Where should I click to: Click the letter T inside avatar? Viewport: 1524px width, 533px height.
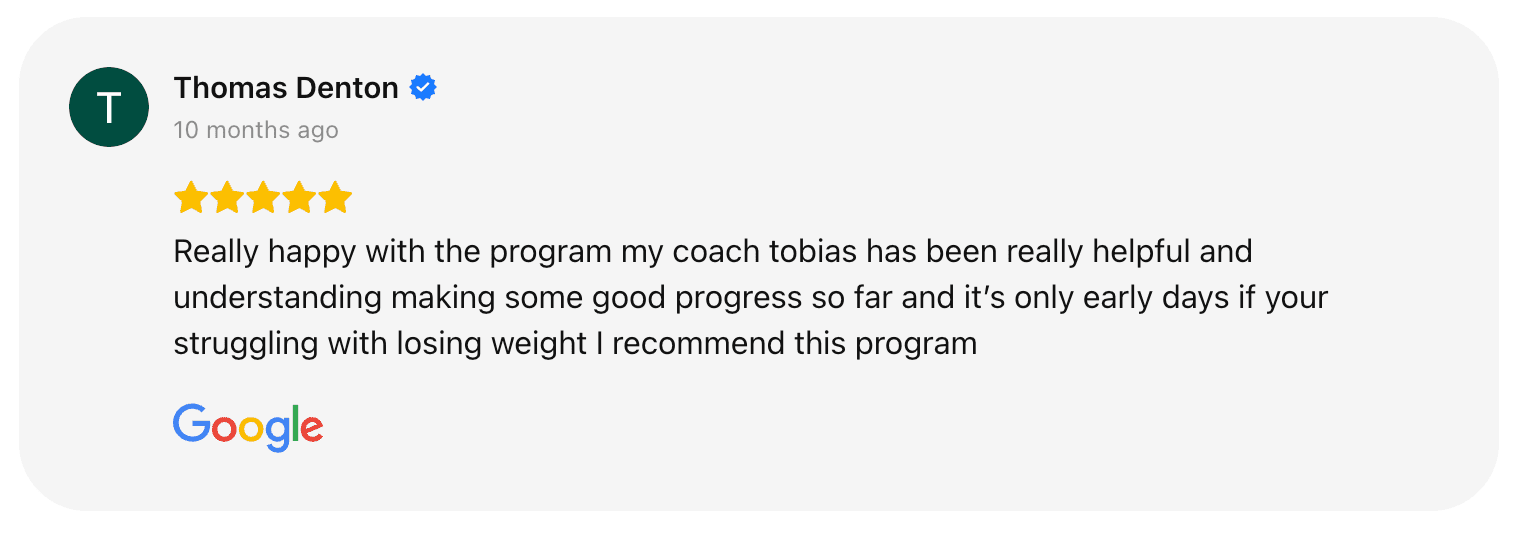tap(109, 107)
